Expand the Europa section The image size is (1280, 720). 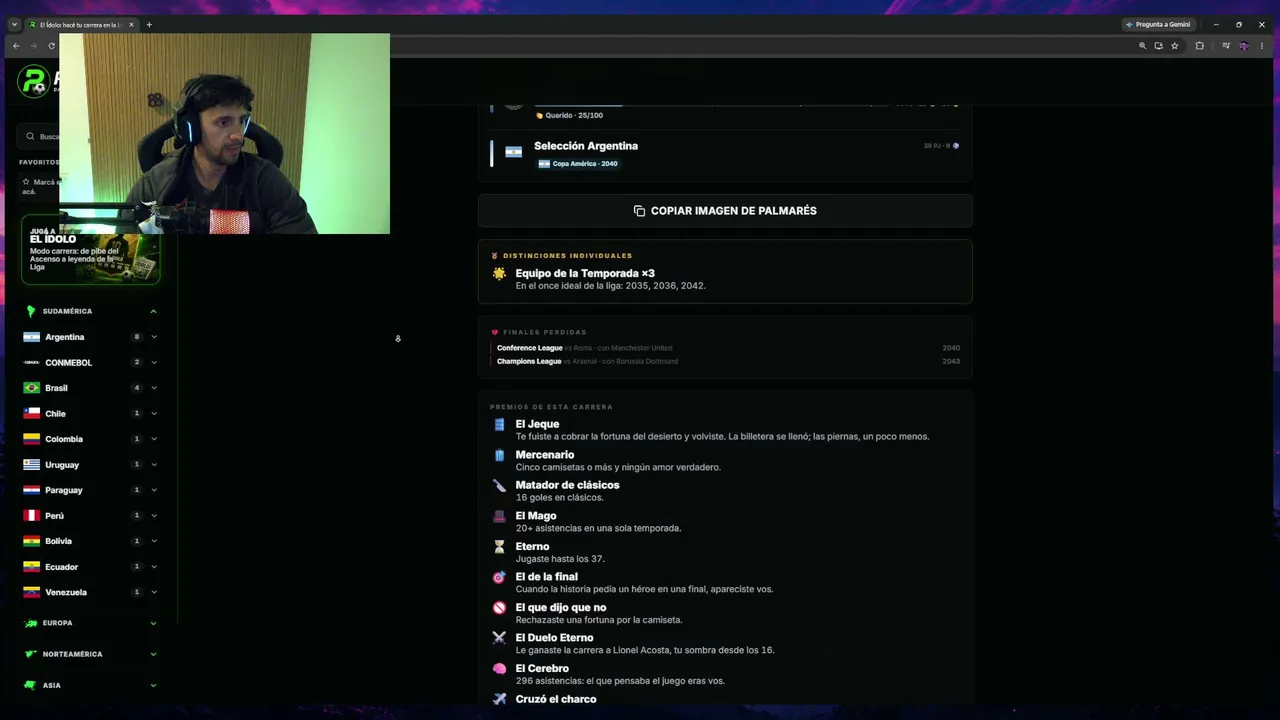[153, 623]
